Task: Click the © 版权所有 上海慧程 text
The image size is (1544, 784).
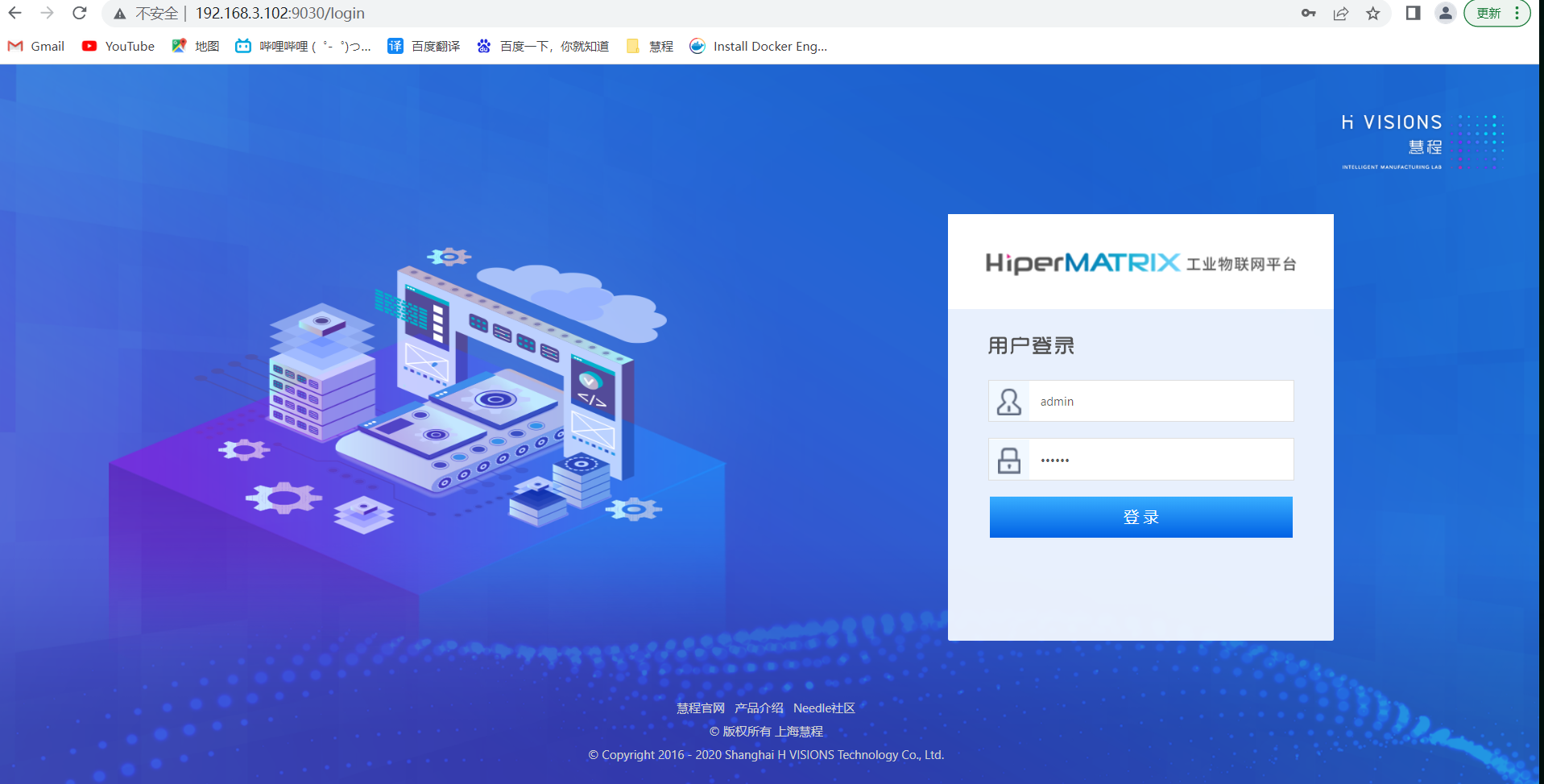Action: point(766,732)
